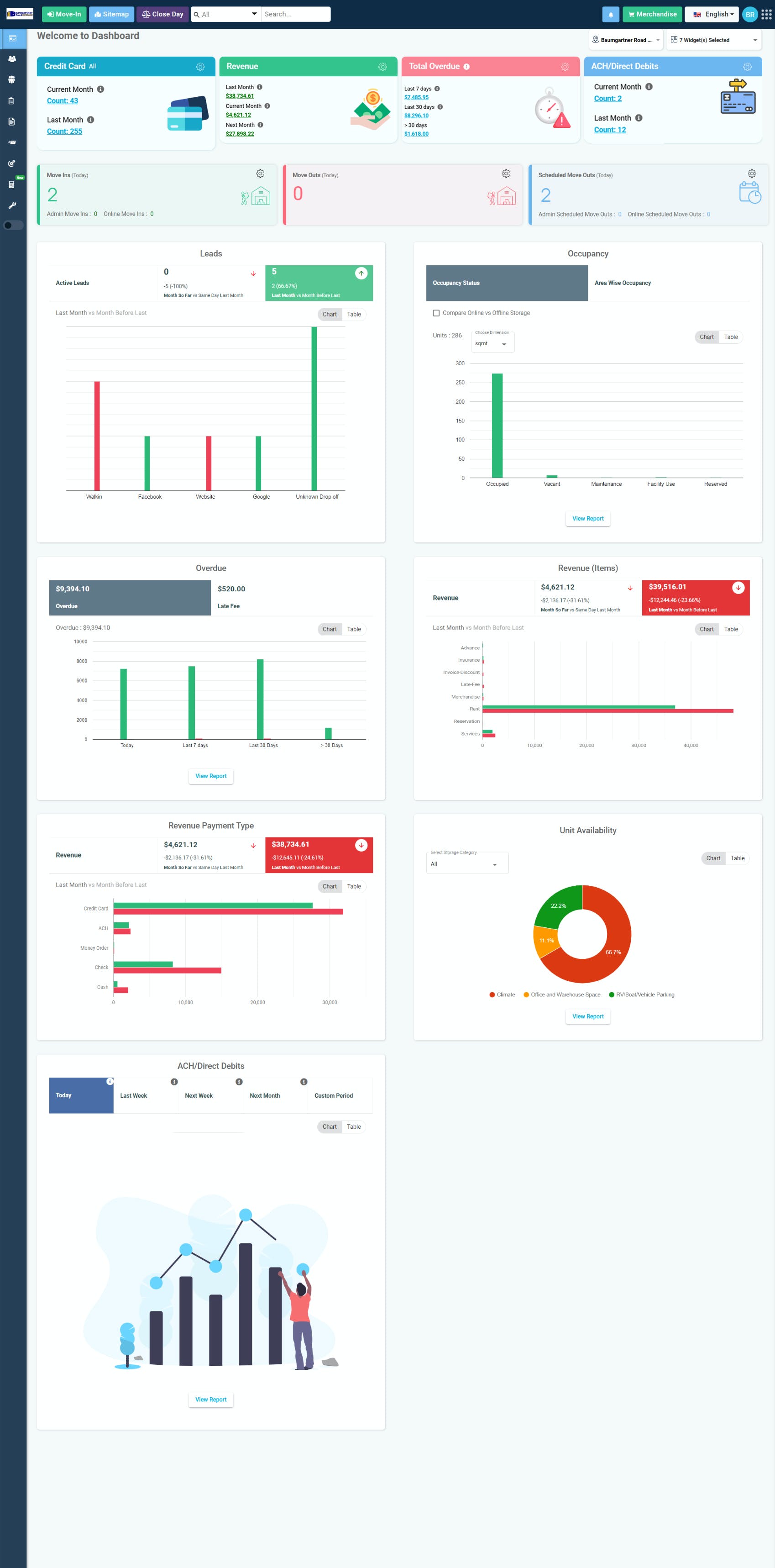The width and height of the screenshot is (775, 1568).
Task: Click the Sitemap button
Action: tap(111, 14)
